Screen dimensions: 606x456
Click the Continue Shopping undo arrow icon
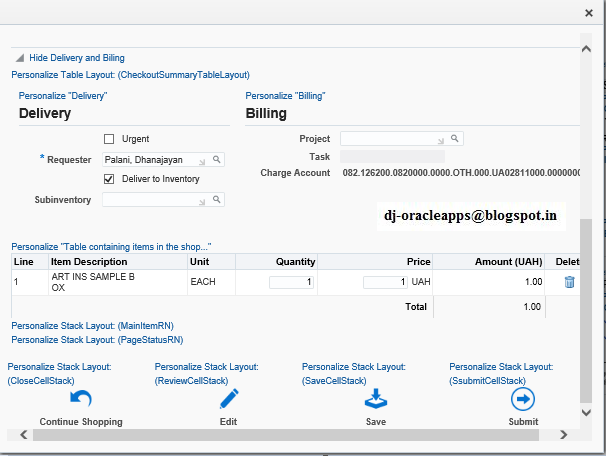(81, 399)
